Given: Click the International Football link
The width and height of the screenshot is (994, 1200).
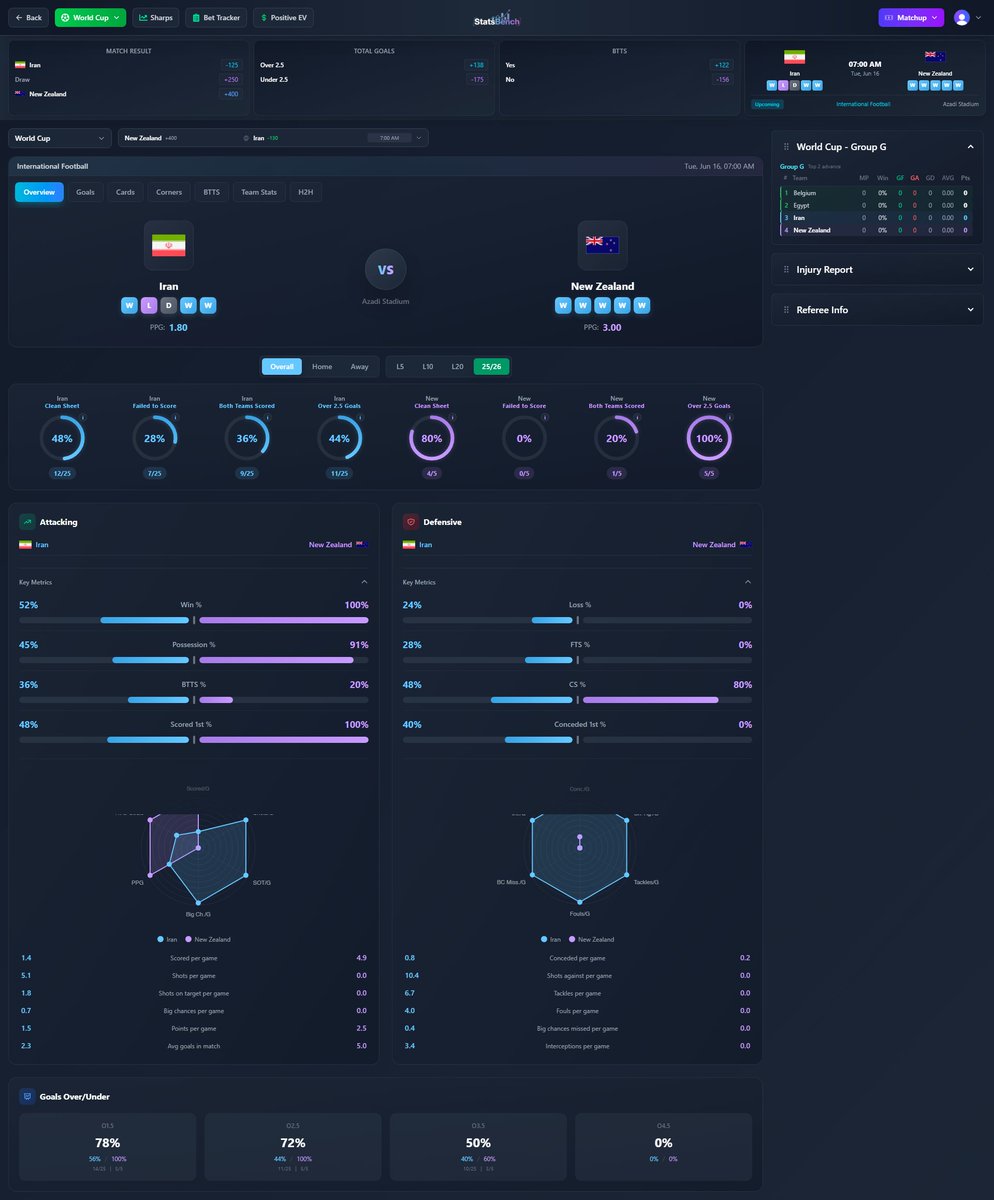Looking at the screenshot, I should pyautogui.click(x=863, y=103).
